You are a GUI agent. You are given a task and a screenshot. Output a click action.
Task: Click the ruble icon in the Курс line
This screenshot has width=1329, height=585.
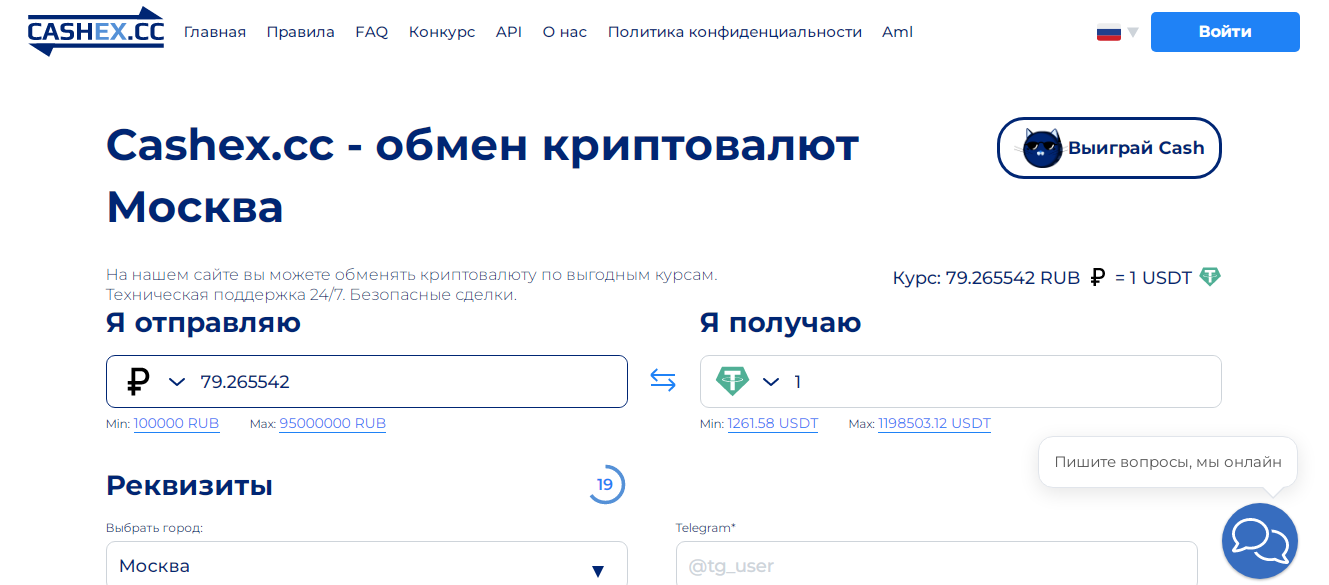(x=1098, y=277)
